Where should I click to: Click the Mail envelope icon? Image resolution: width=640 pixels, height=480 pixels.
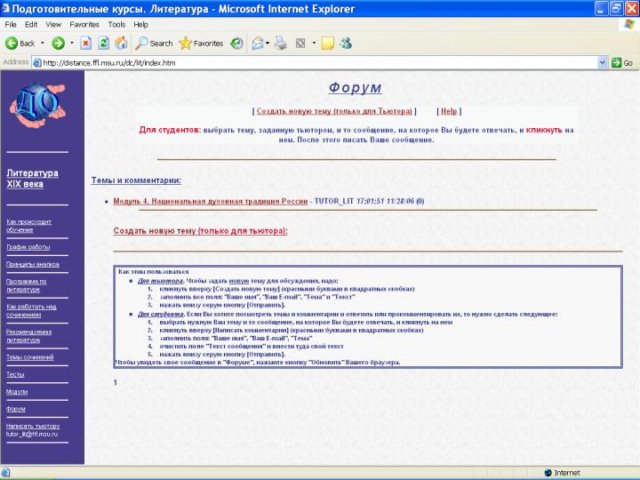click(257, 43)
